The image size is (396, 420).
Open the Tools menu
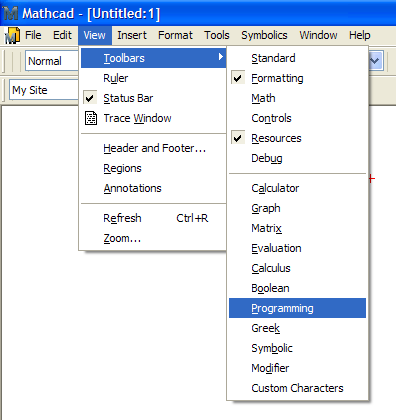click(x=217, y=35)
